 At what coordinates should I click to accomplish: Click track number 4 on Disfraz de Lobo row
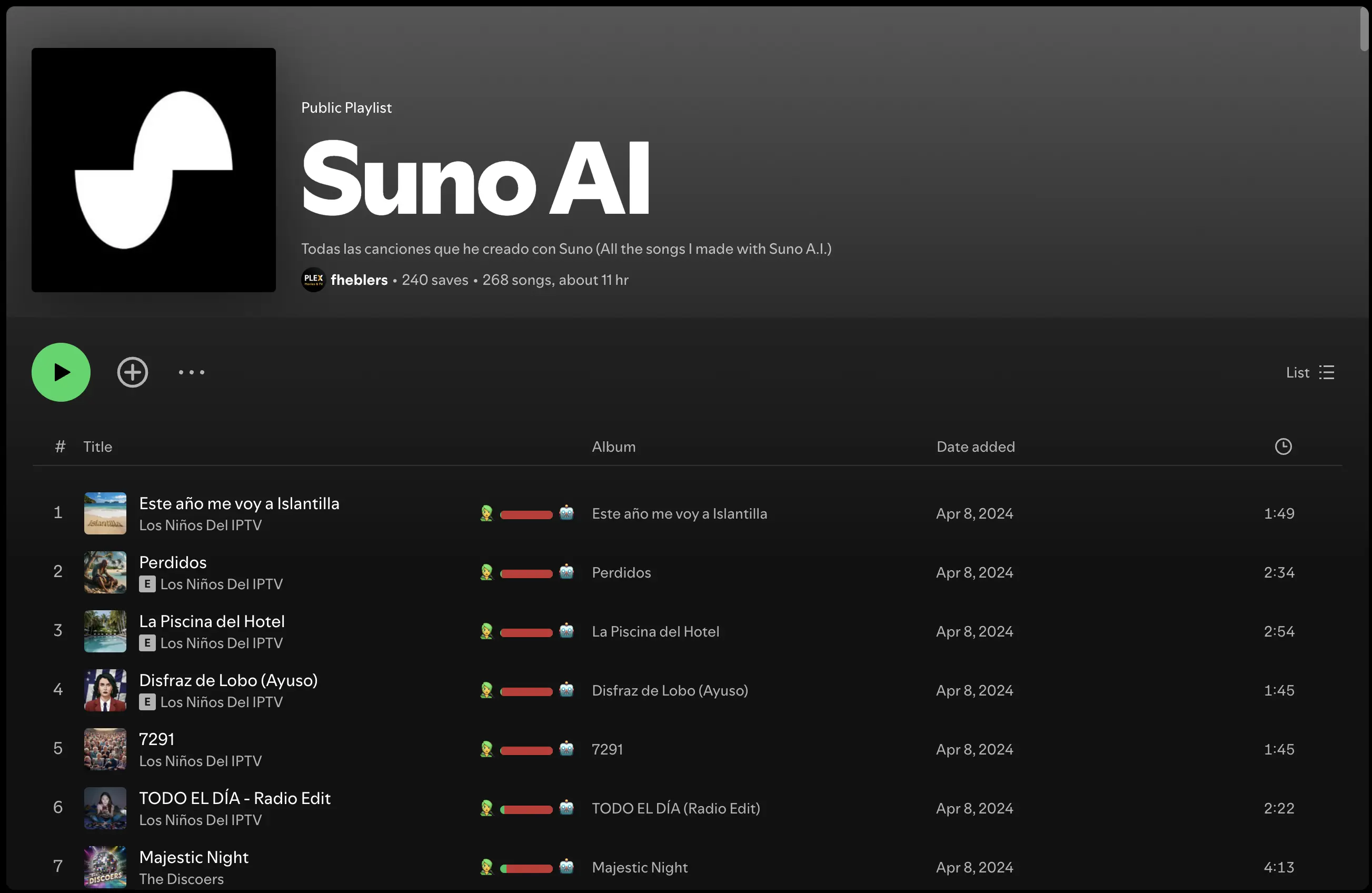pyautogui.click(x=57, y=690)
